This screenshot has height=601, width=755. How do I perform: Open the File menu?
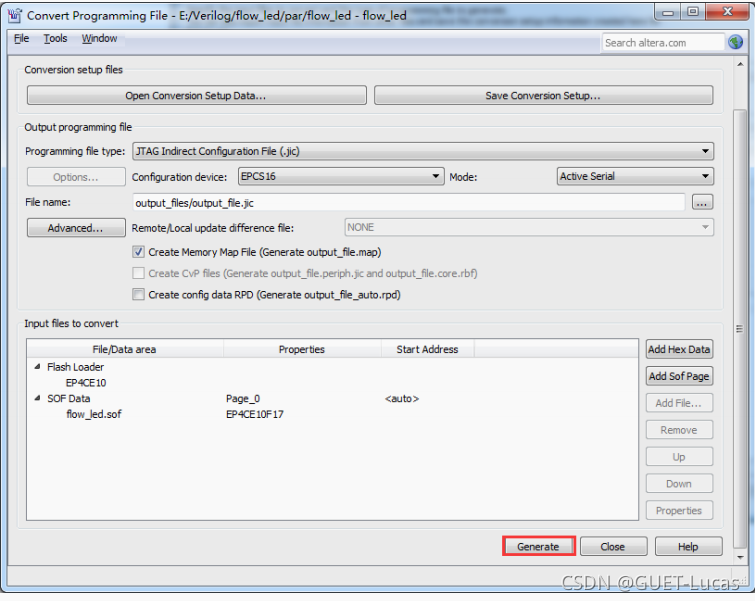21,39
